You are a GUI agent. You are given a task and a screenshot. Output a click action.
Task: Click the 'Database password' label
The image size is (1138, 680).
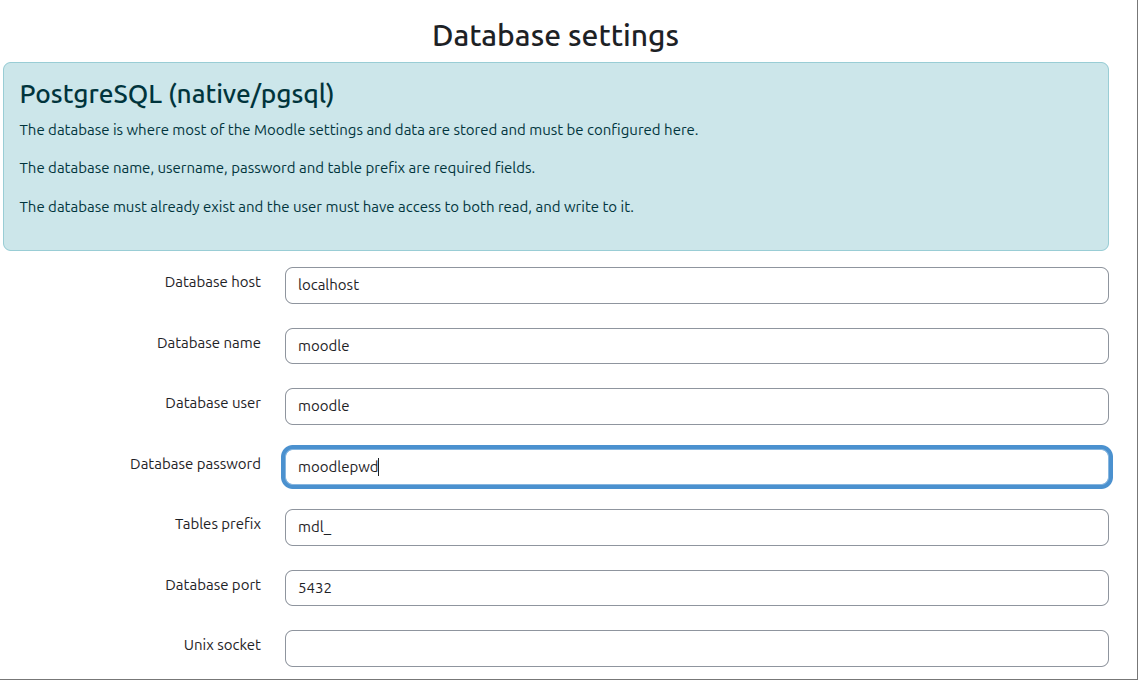coord(195,464)
